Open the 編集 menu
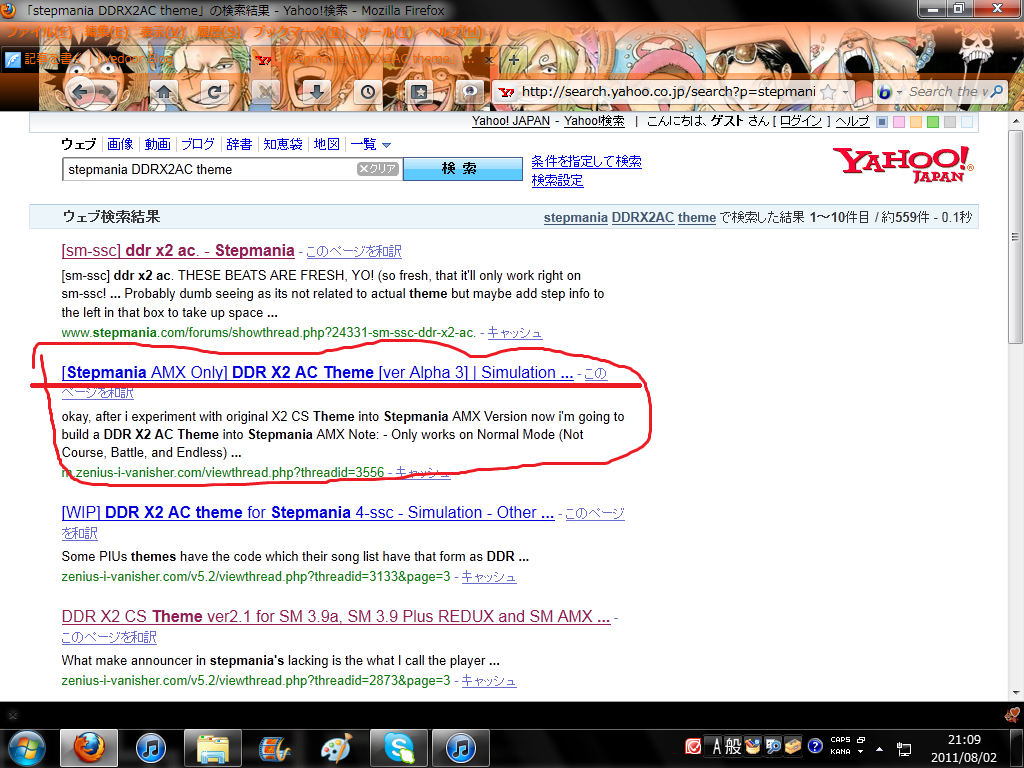Image resolution: width=1024 pixels, height=768 pixels. click(x=106, y=32)
